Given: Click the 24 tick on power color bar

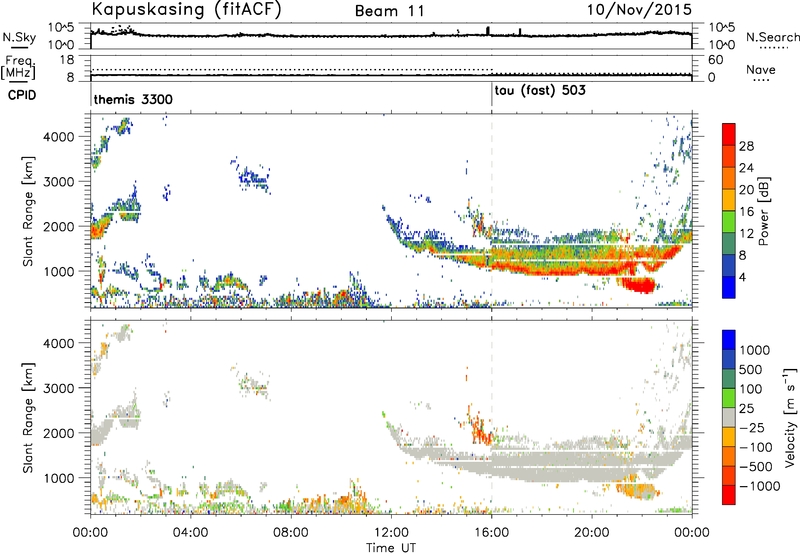Looking at the screenshot, I should 746,168.
